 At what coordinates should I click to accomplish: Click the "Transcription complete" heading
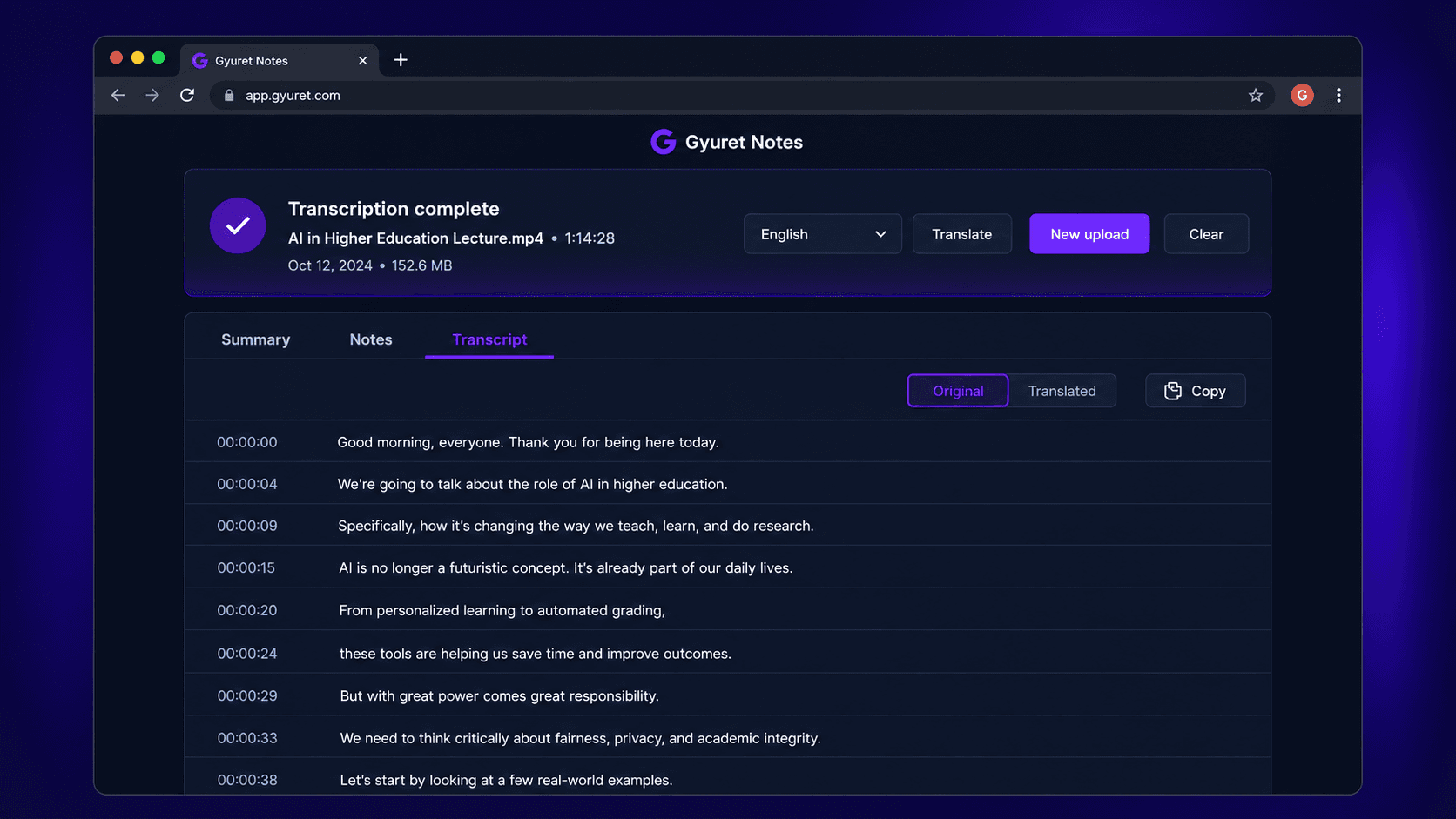coord(394,209)
